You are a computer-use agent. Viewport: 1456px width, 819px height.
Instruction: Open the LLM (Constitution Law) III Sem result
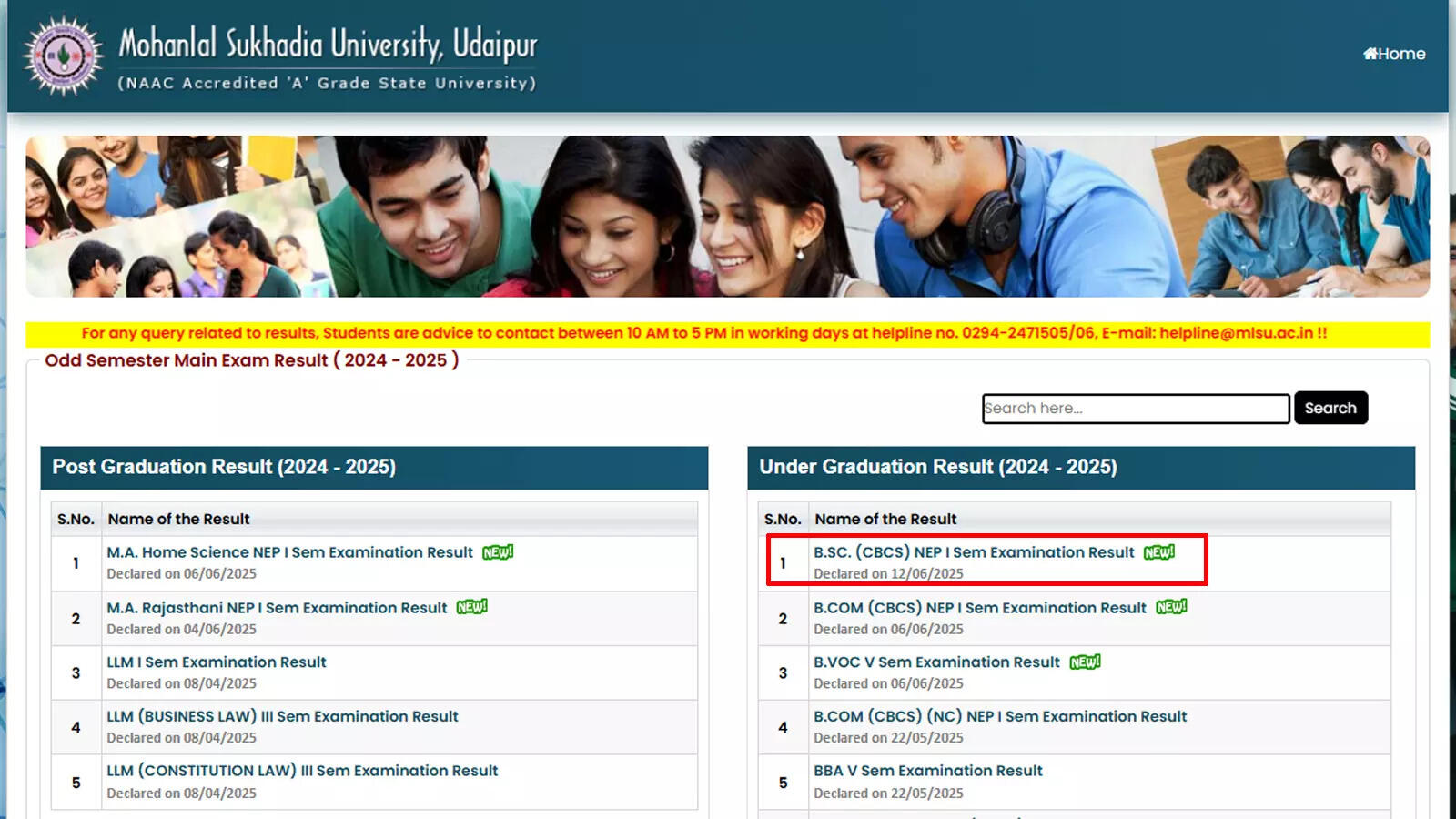(304, 770)
